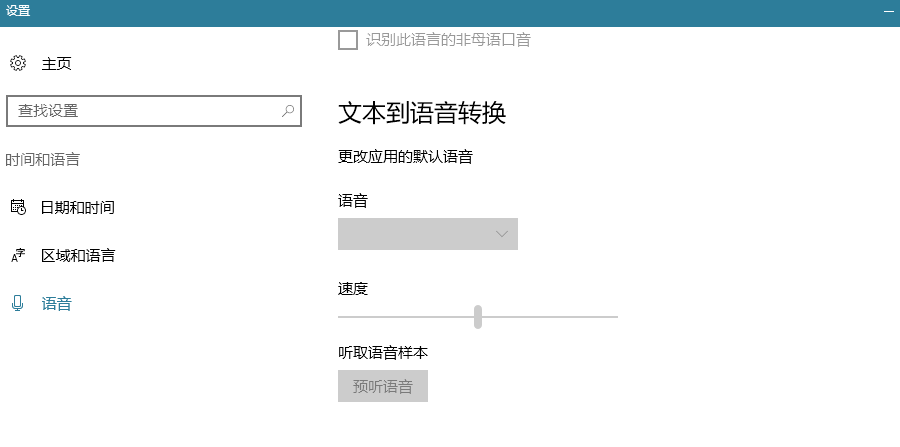This screenshot has height=447, width=900.
Task: Click the calendar clock icon
Action: [18, 208]
